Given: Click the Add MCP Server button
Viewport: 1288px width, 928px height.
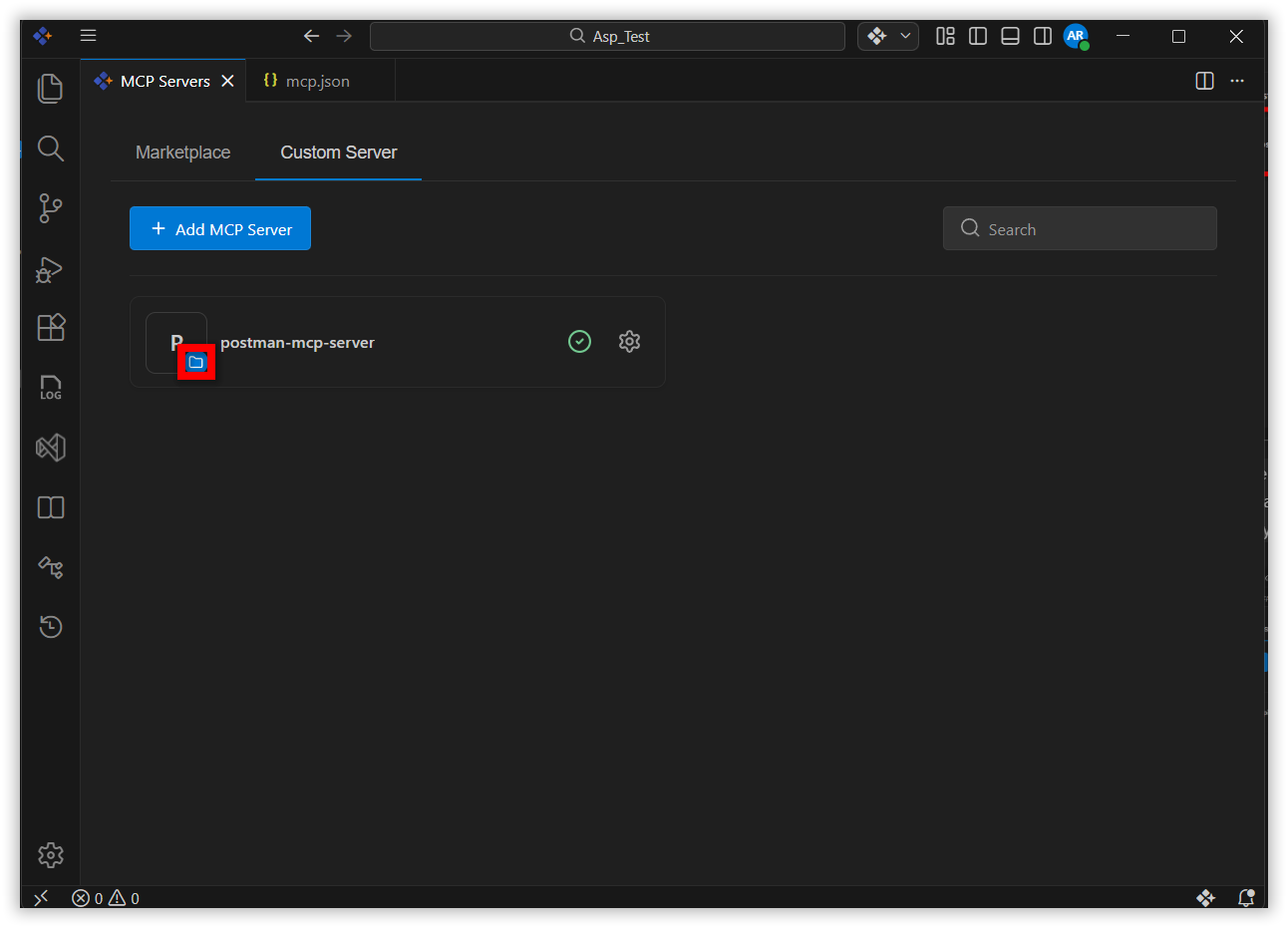Looking at the screenshot, I should click(x=220, y=229).
